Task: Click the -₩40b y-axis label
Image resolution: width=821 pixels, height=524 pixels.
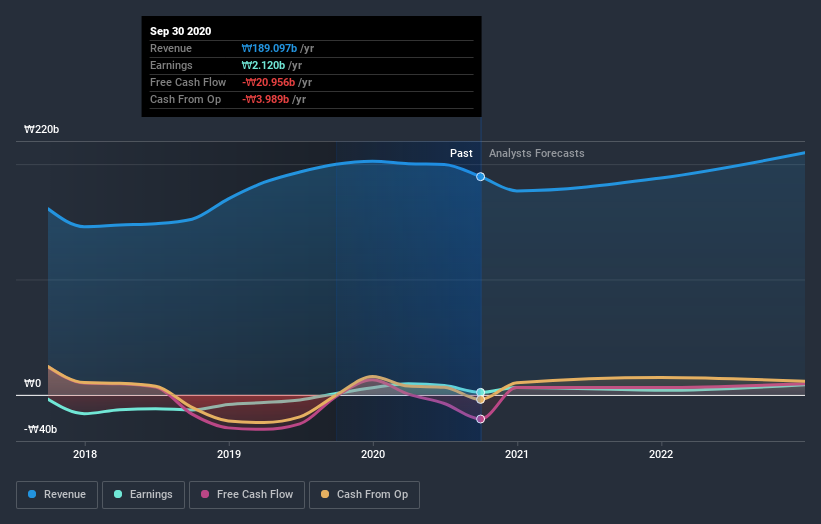Action: point(40,429)
